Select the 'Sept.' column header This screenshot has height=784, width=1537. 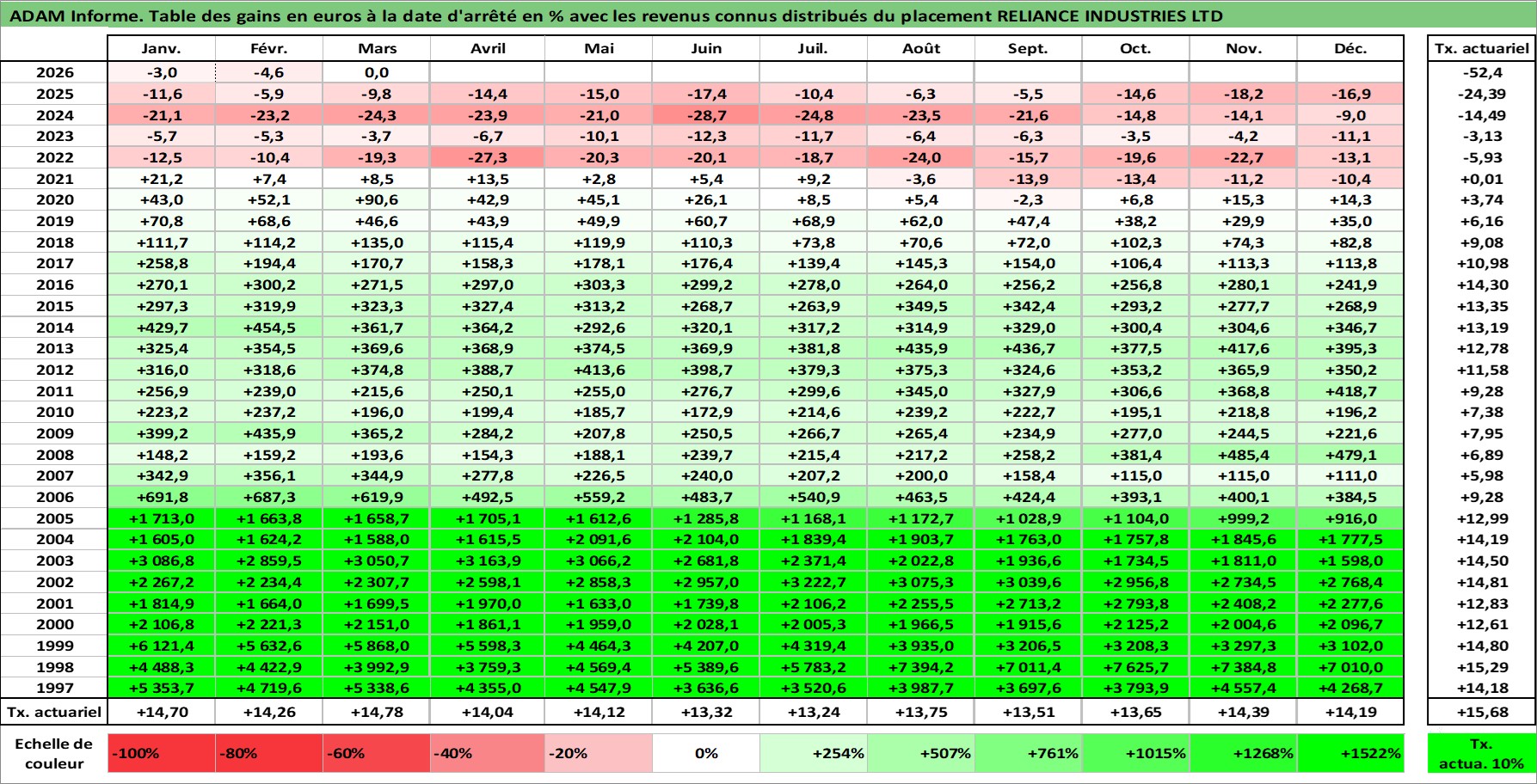point(1028,49)
